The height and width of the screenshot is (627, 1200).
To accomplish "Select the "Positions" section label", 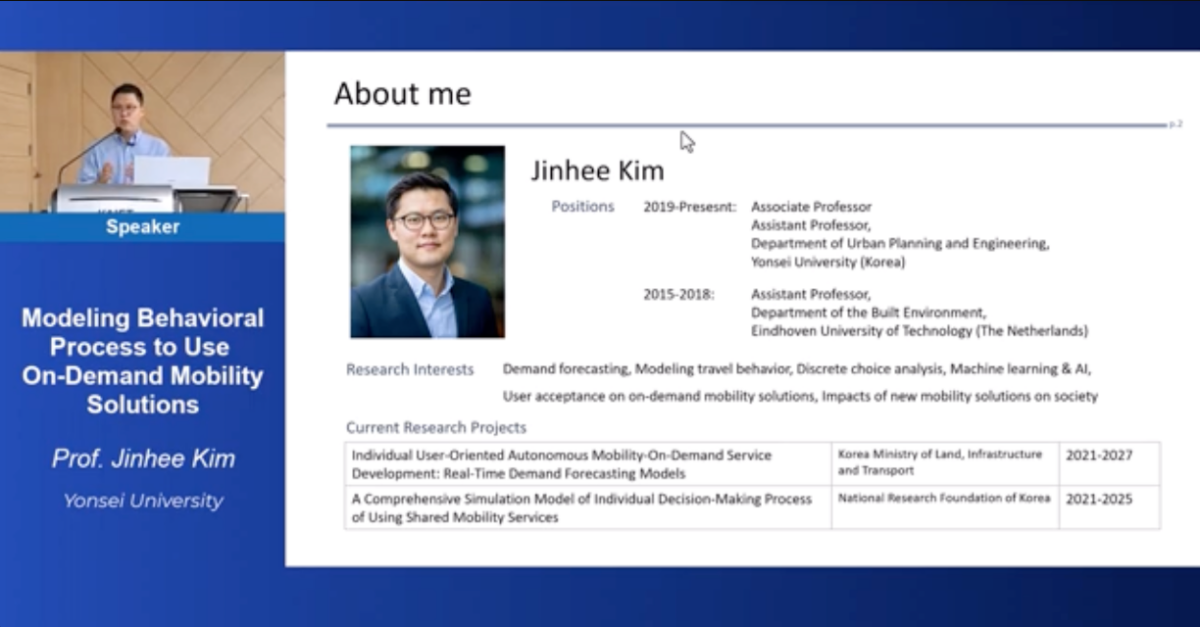I will coord(582,206).
